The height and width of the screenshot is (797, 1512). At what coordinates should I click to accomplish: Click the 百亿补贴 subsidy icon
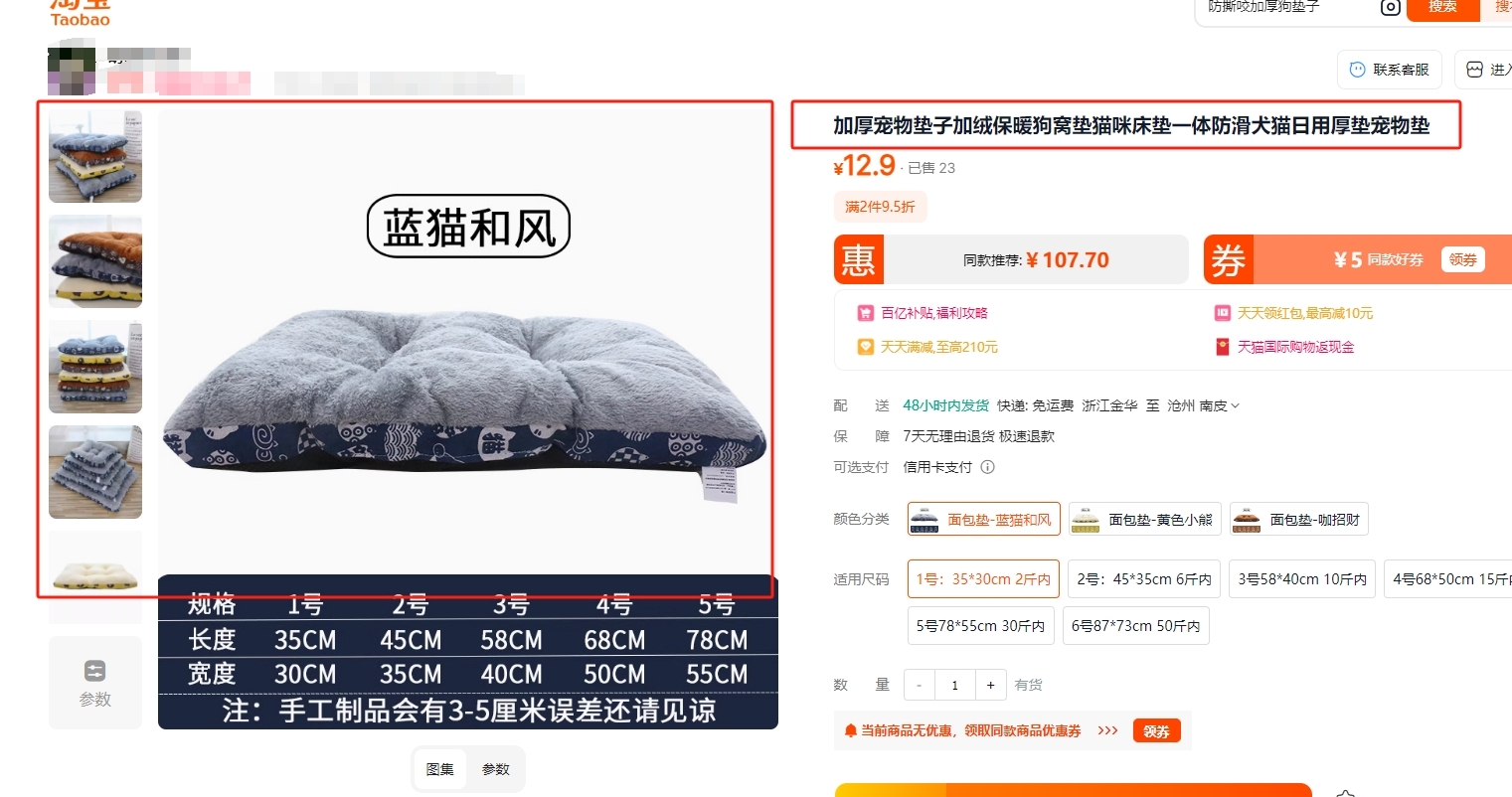point(865,313)
